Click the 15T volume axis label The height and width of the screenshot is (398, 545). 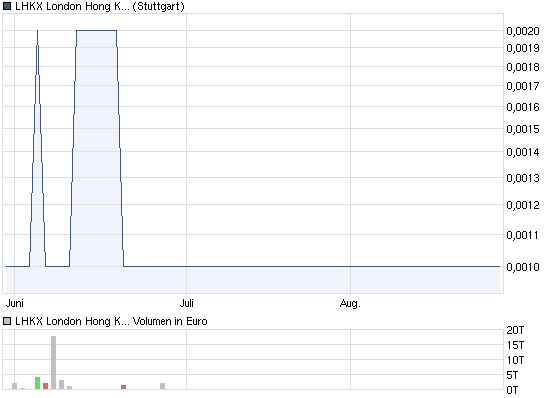[515, 345]
